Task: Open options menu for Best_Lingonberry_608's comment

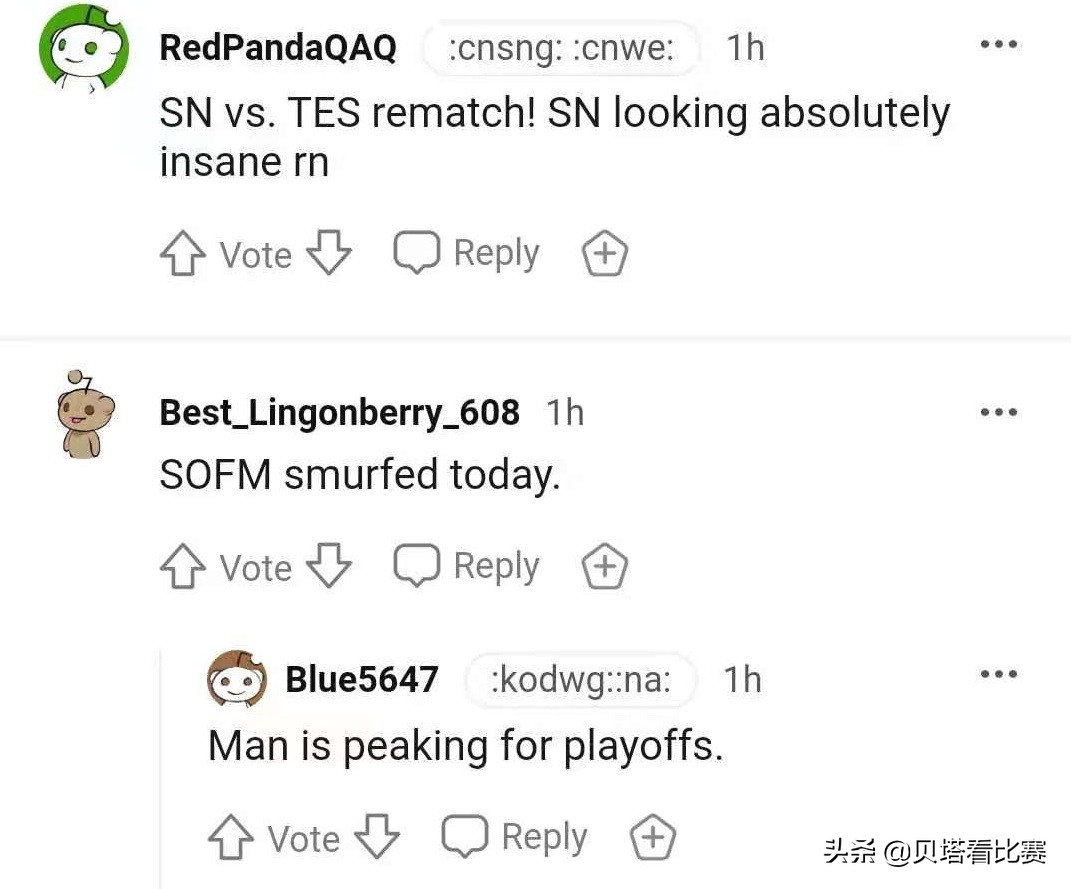Action: [x=1000, y=411]
